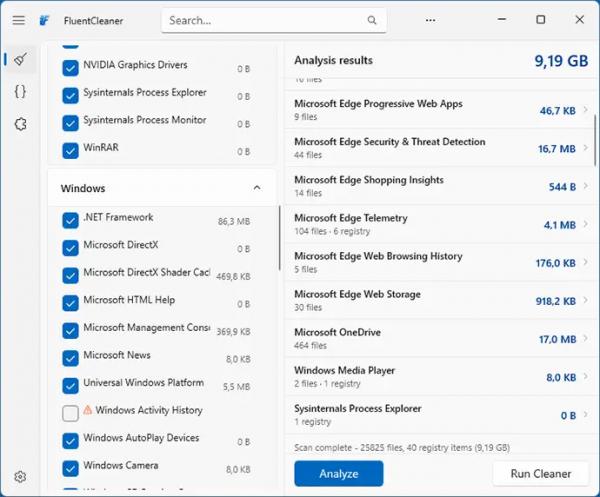Click the left list scrollbar

279,238
